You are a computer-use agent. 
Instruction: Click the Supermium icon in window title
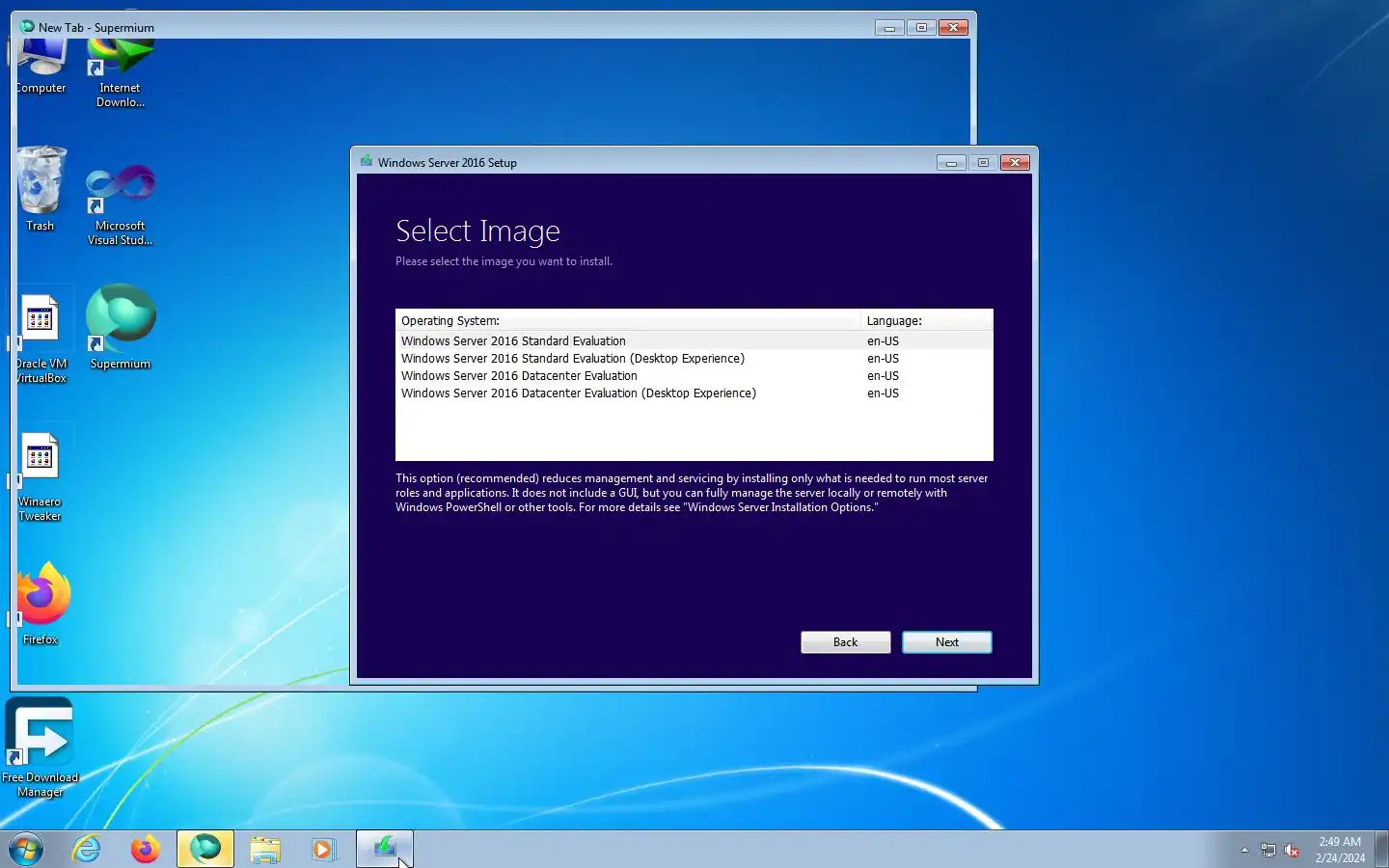click(x=27, y=26)
